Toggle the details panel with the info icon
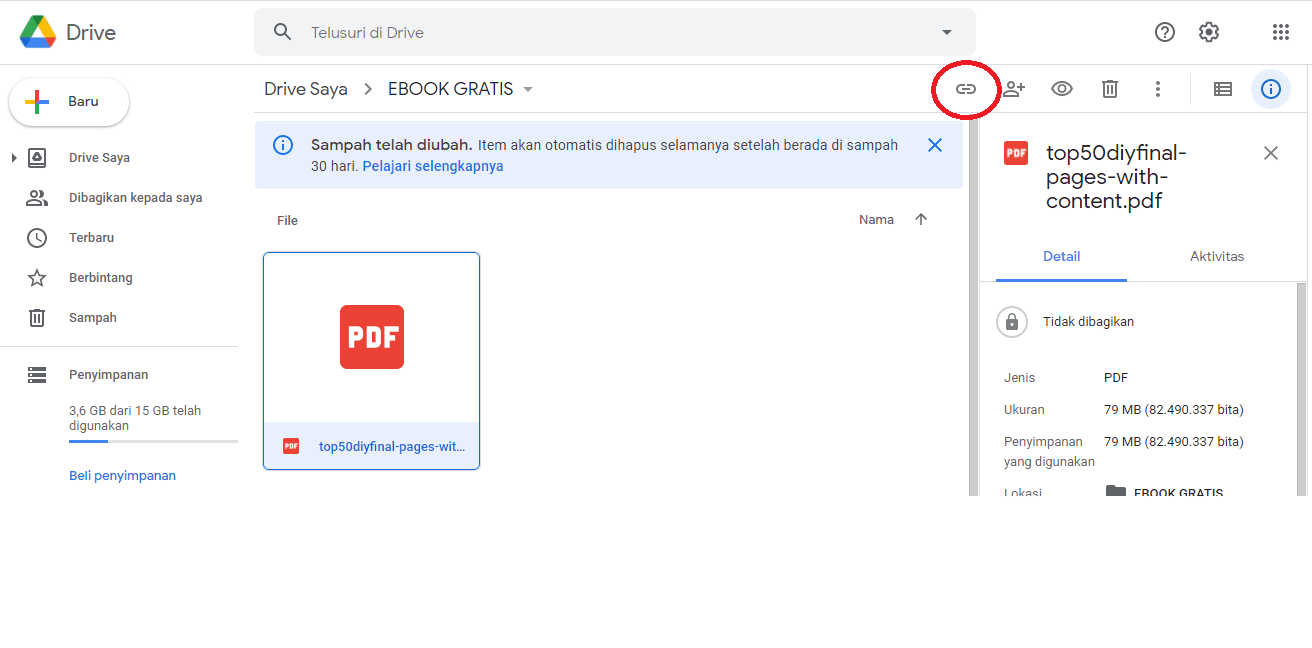This screenshot has width=1312, height=648. pos(1270,89)
